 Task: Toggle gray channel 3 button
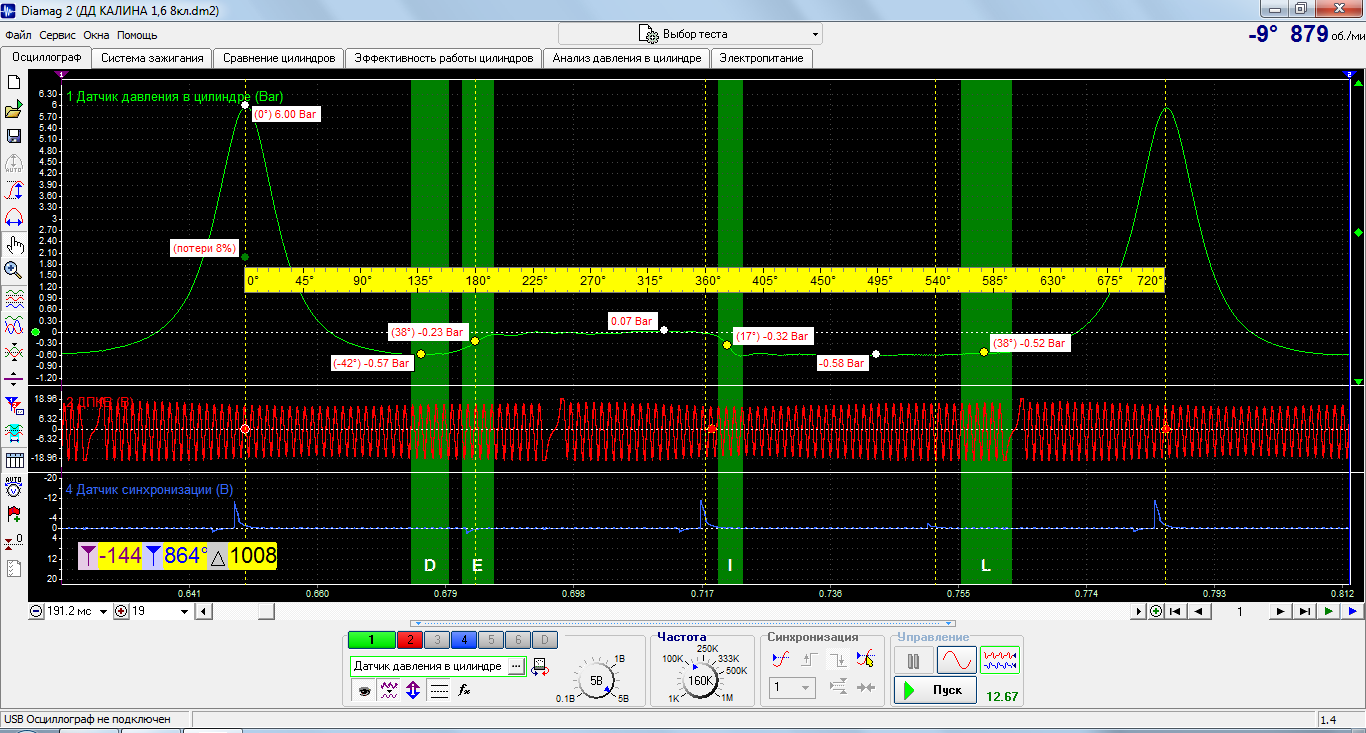pyautogui.click(x=436, y=640)
